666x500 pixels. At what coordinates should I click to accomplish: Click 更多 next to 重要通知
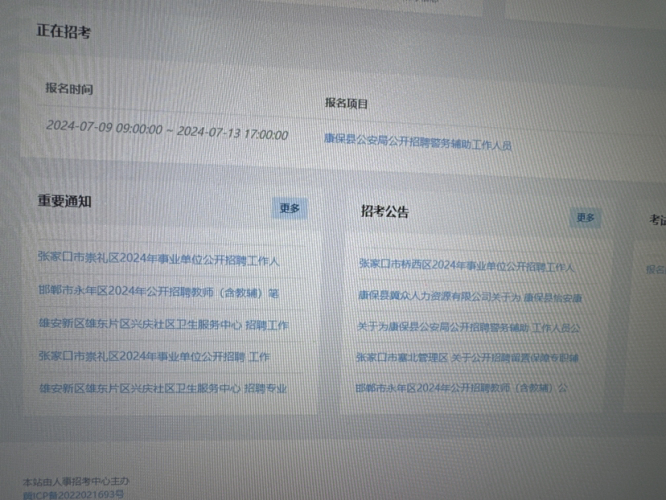290,208
